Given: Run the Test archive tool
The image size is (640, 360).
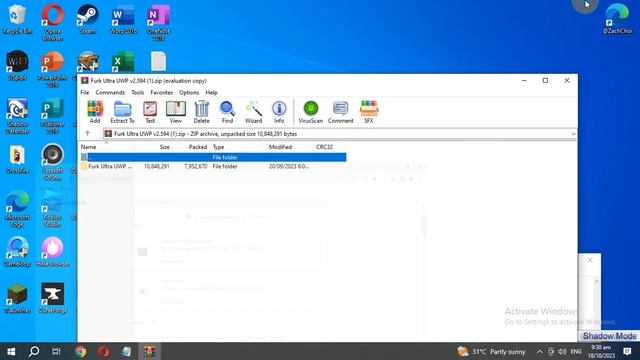Looking at the screenshot, I should (x=150, y=112).
